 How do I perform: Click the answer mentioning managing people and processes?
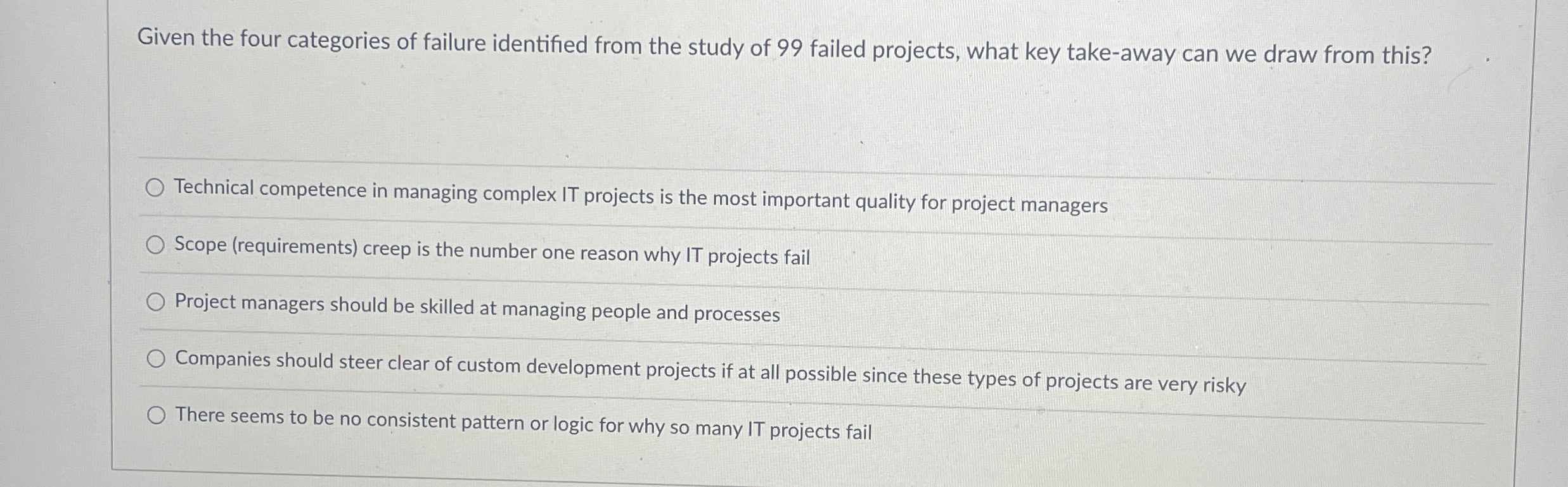(477, 307)
